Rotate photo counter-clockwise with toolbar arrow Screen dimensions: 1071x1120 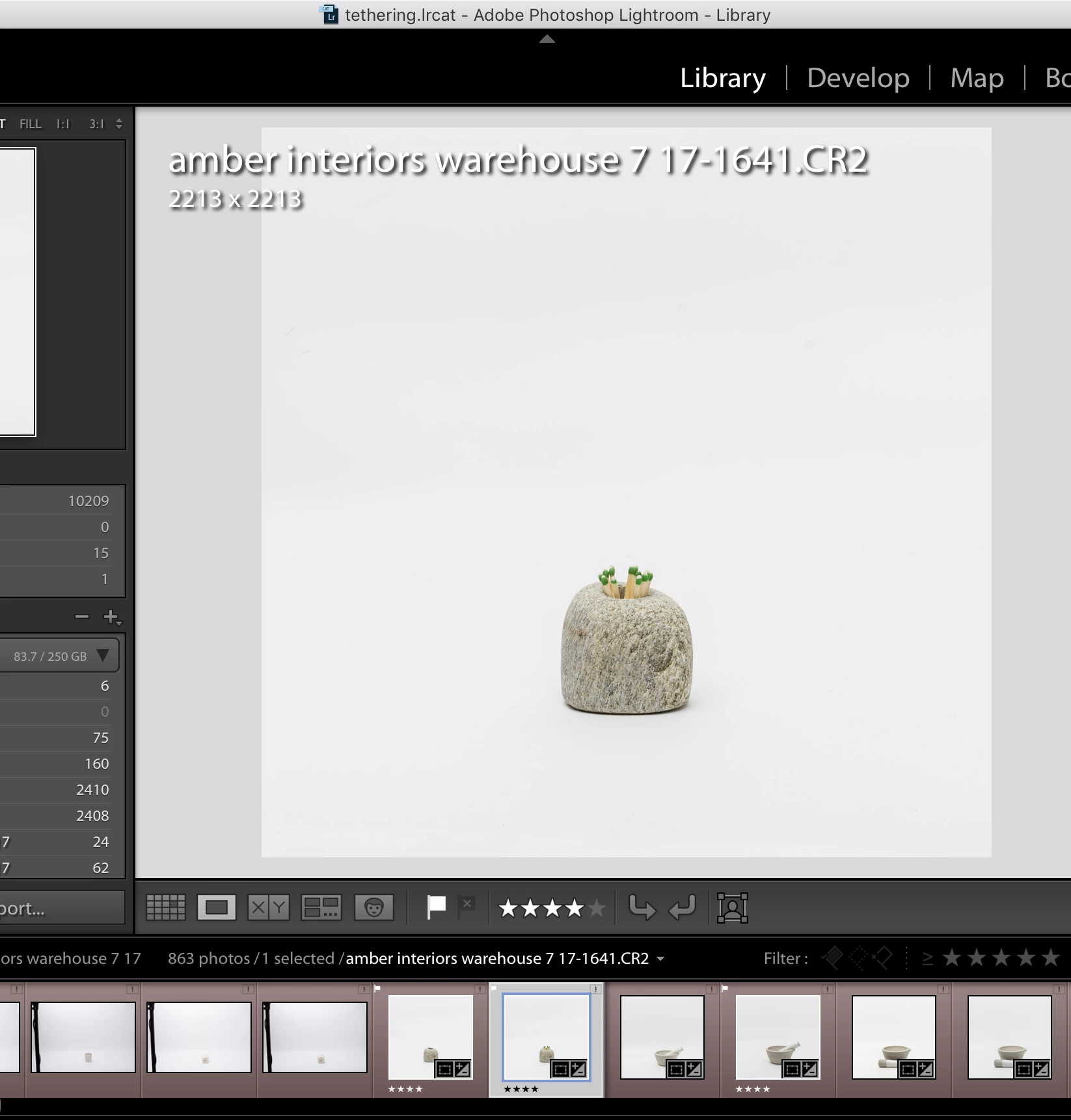642,907
